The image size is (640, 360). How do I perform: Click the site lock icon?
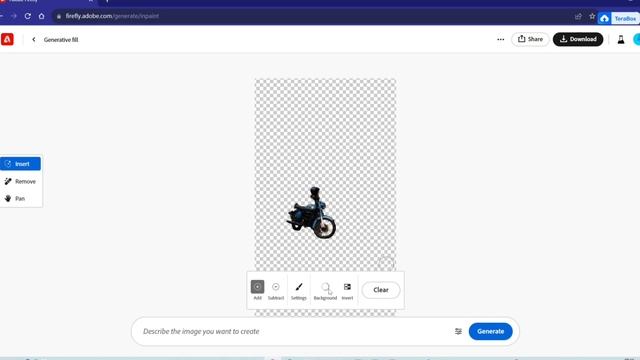coord(59,16)
